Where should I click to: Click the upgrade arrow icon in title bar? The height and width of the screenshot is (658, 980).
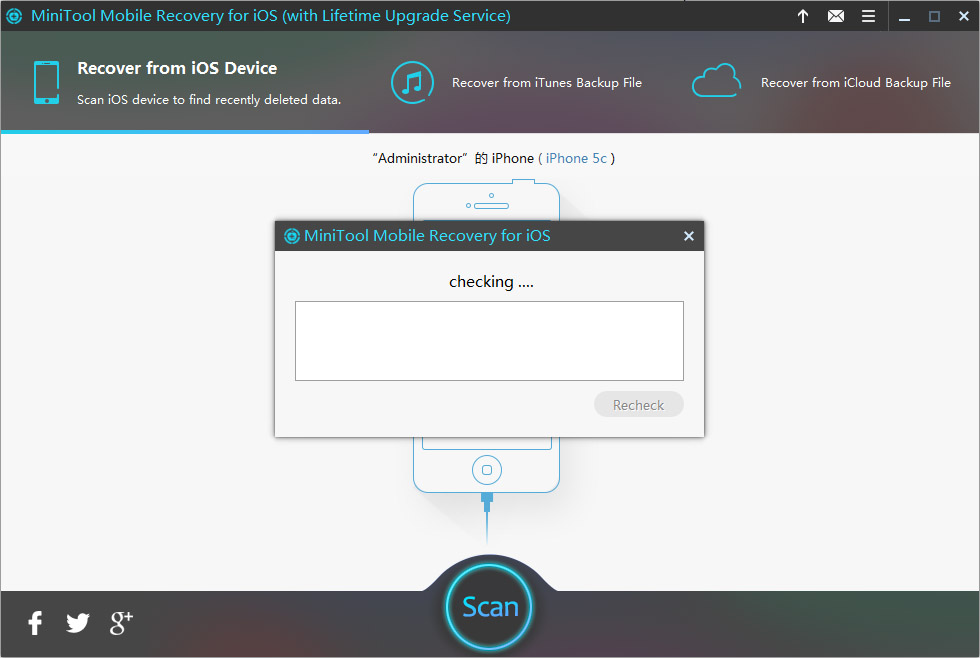[x=803, y=16]
